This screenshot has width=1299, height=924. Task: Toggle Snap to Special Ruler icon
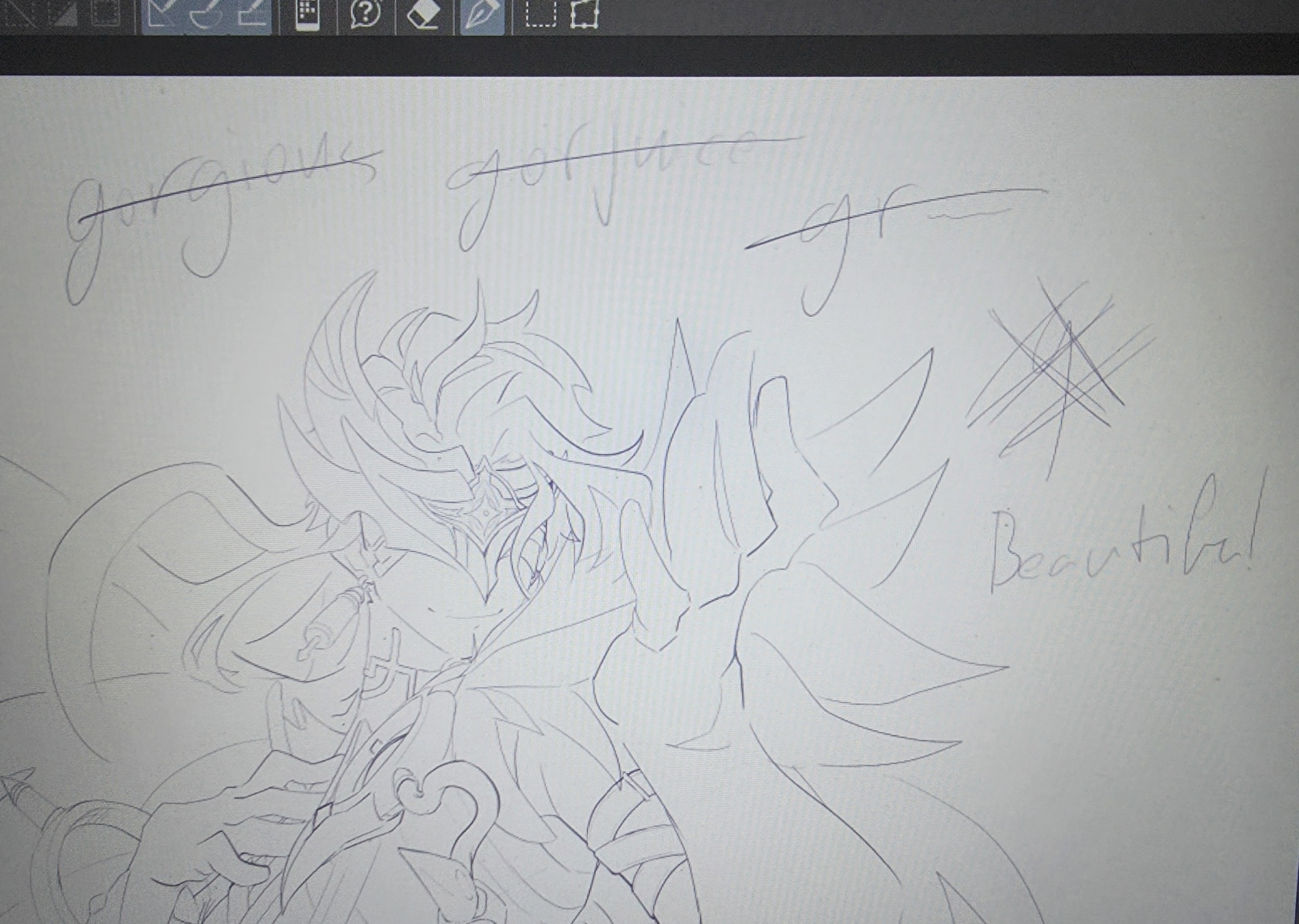click(205, 14)
